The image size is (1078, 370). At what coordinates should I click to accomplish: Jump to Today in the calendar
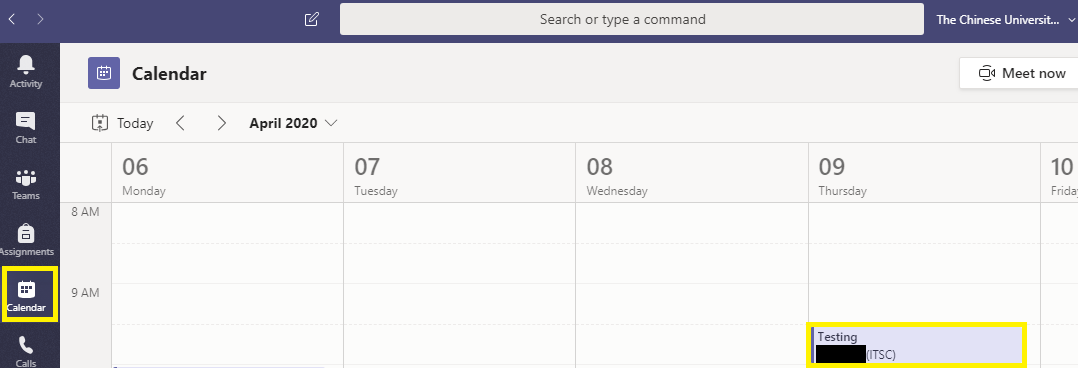(x=122, y=123)
